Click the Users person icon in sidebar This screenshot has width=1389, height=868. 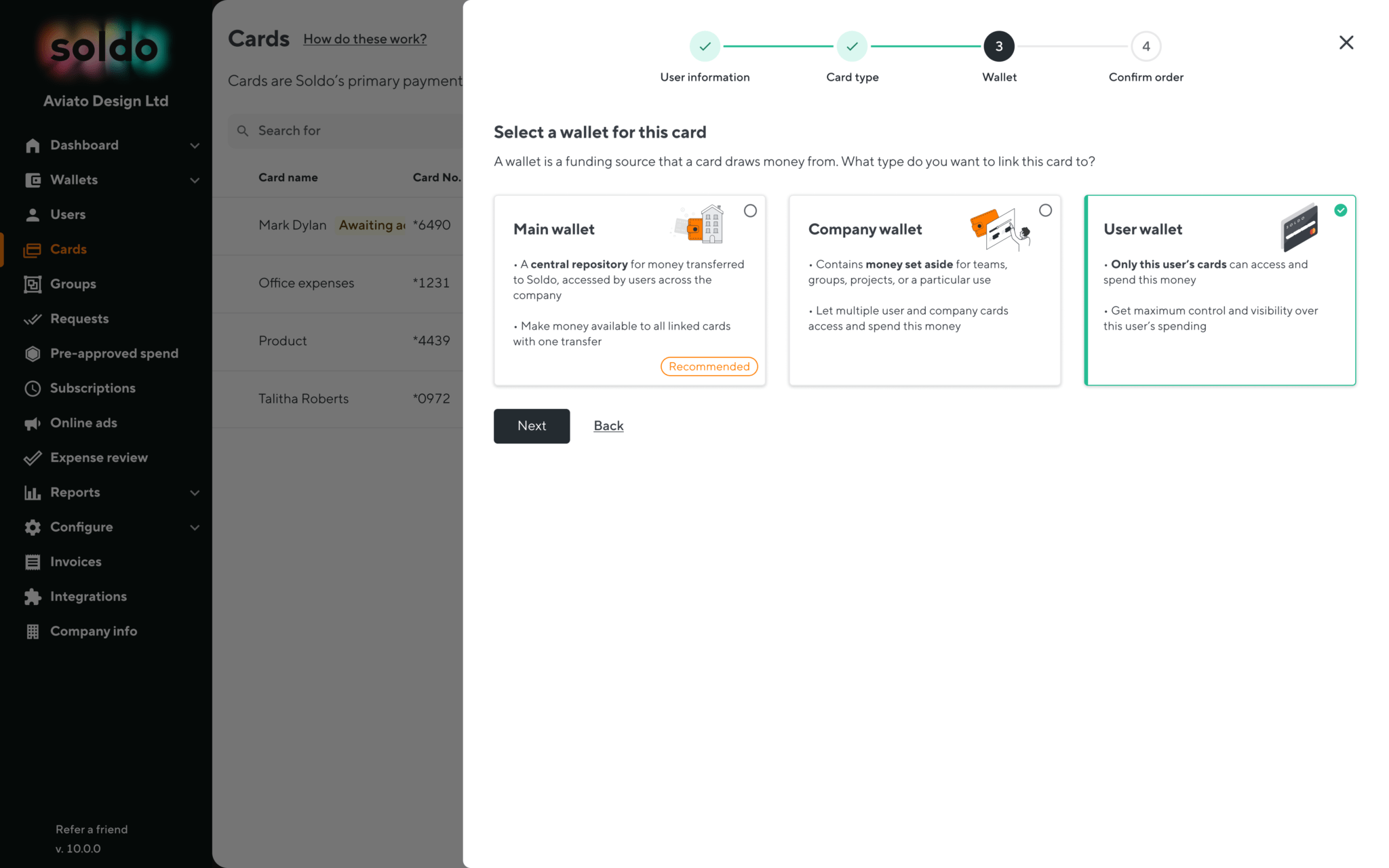point(33,215)
